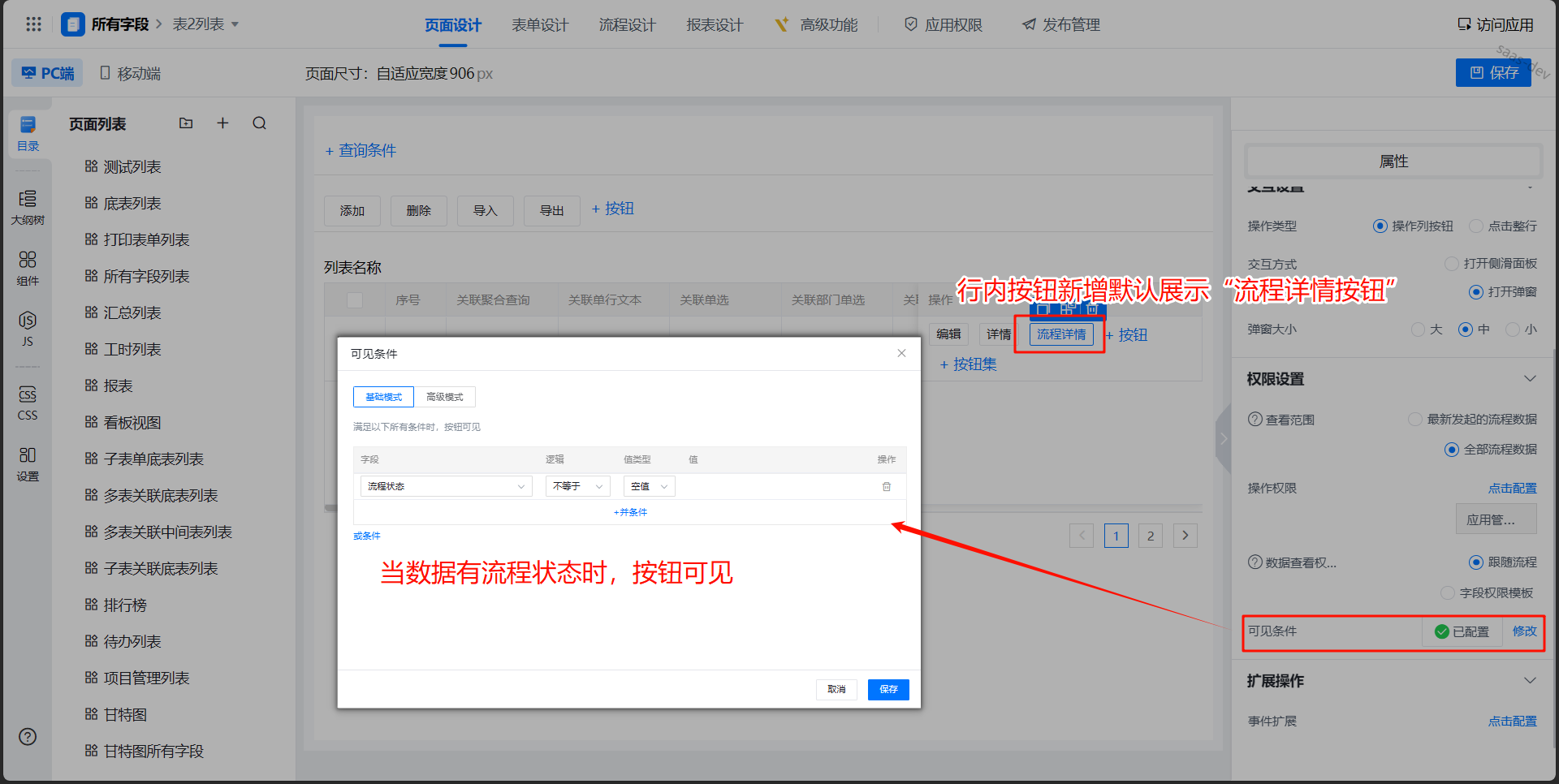The width and height of the screenshot is (1559, 784).
Task: Open the 不等于 logic dropdown
Action: pyautogui.click(x=577, y=486)
